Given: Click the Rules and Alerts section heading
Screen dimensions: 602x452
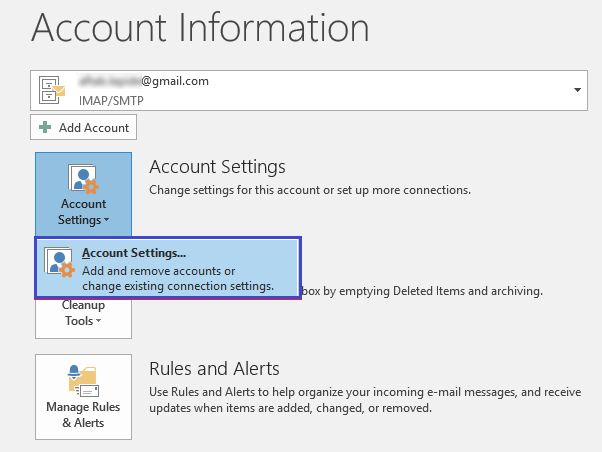Looking at the screenshot, I should pos(214,369).
